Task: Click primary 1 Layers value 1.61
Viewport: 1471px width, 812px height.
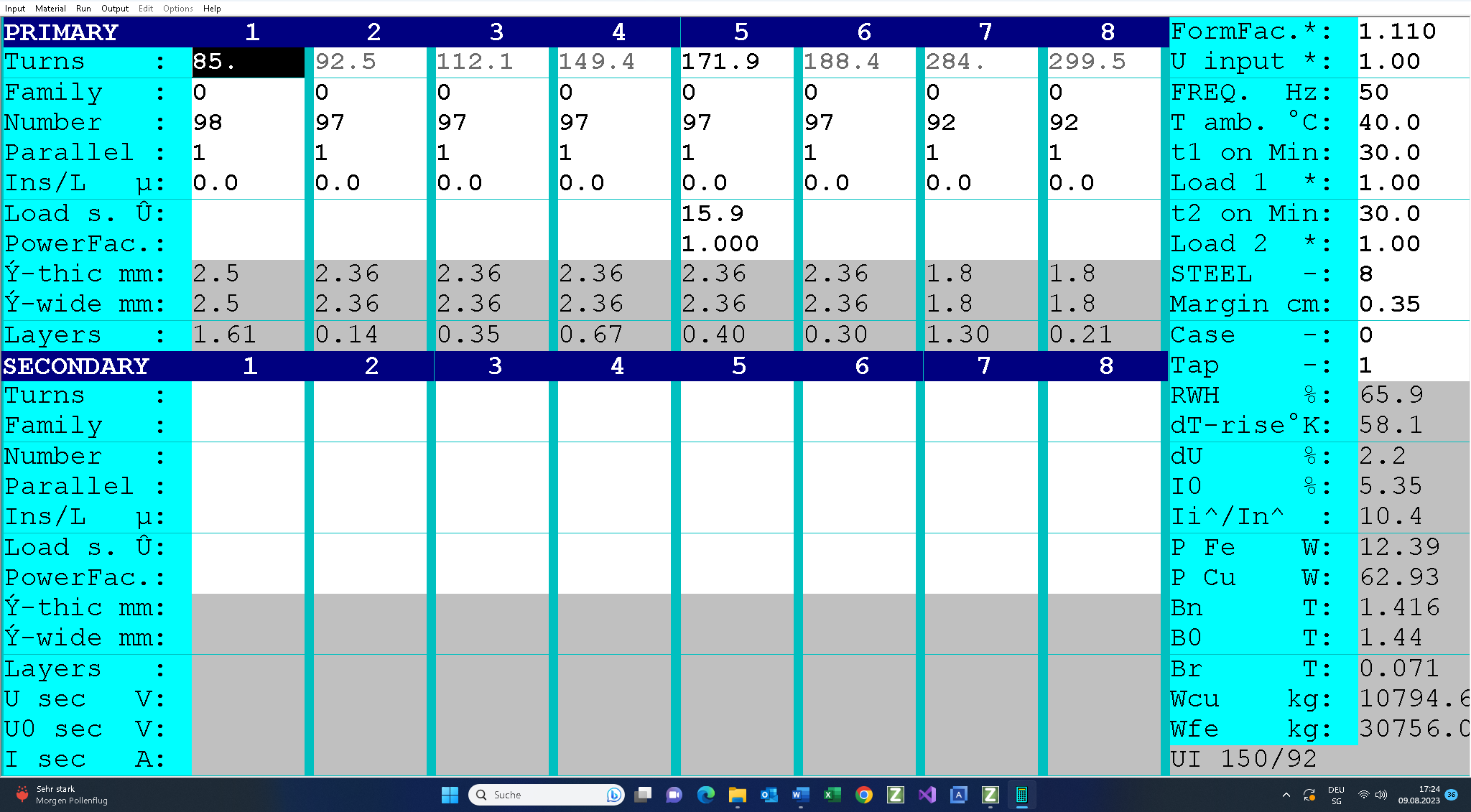Action: (248, 335)
